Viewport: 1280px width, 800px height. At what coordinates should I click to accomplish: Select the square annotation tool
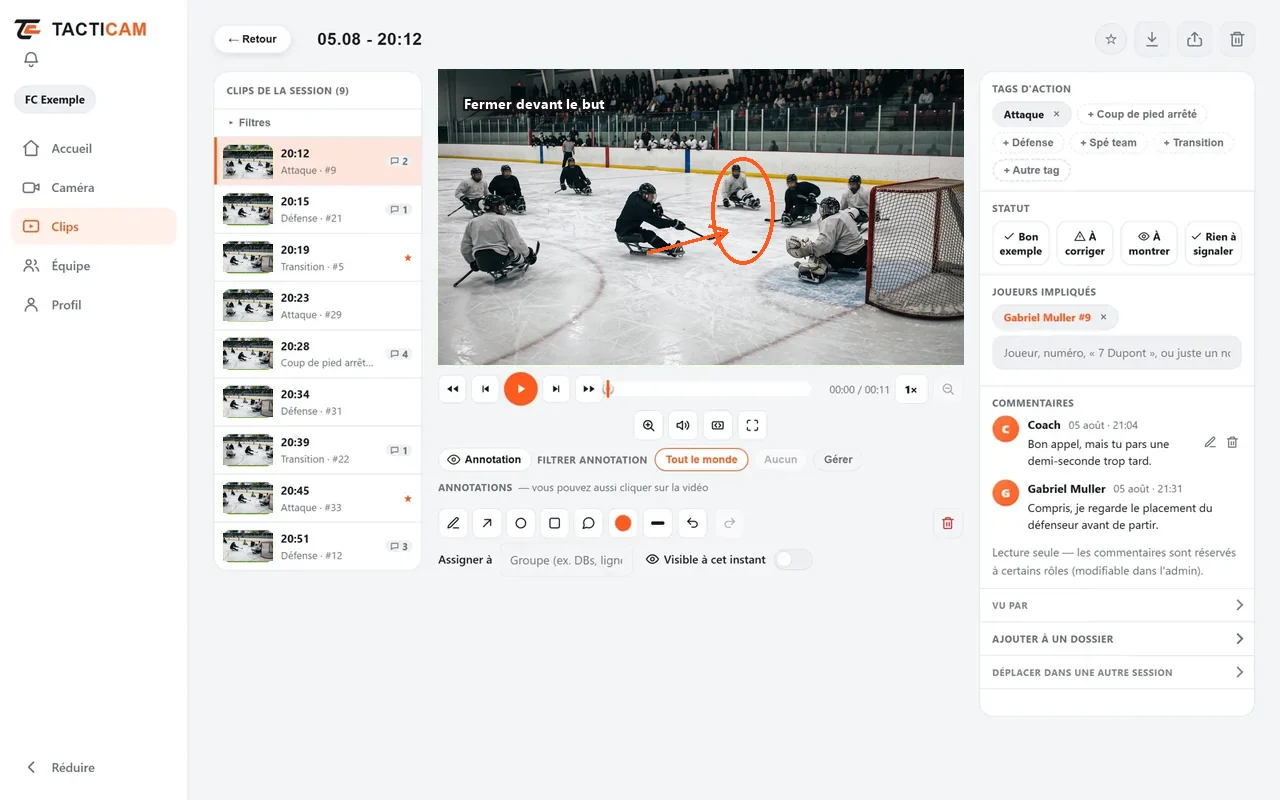[555, 523]
